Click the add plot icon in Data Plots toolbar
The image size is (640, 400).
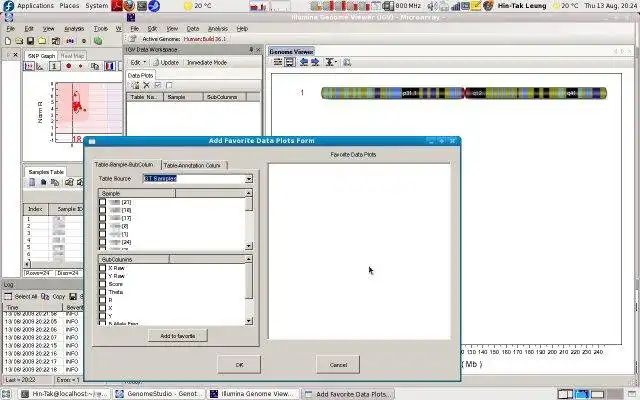(135, 85)
